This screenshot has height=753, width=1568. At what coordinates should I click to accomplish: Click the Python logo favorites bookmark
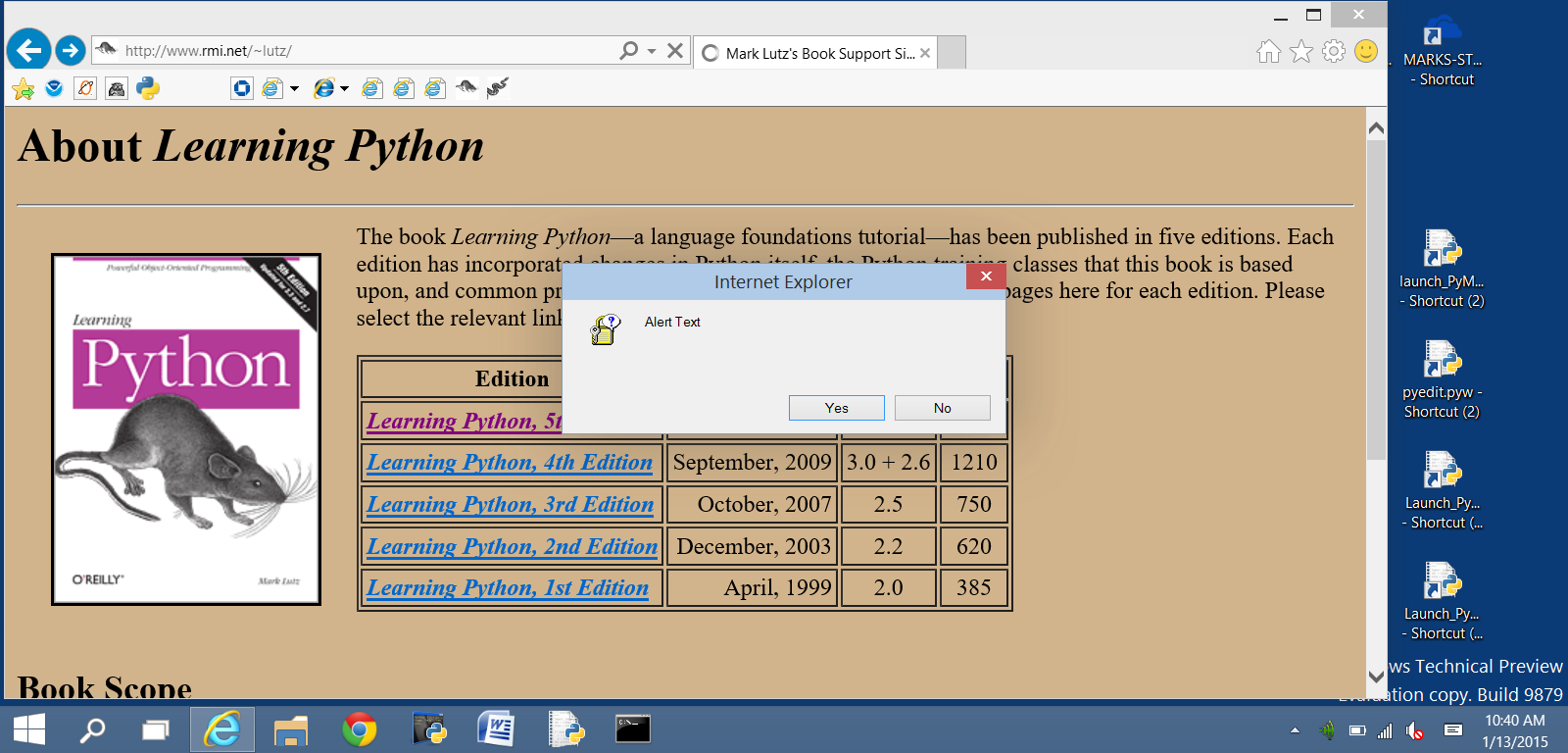pyautogui.click(x=148, y=88)
